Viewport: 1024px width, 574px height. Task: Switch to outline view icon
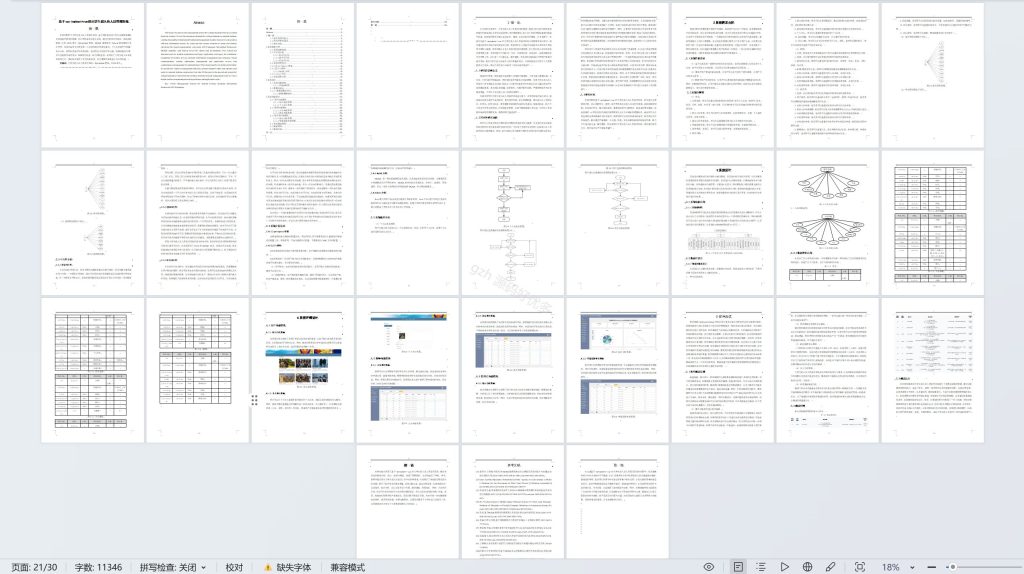coord(761,567)
